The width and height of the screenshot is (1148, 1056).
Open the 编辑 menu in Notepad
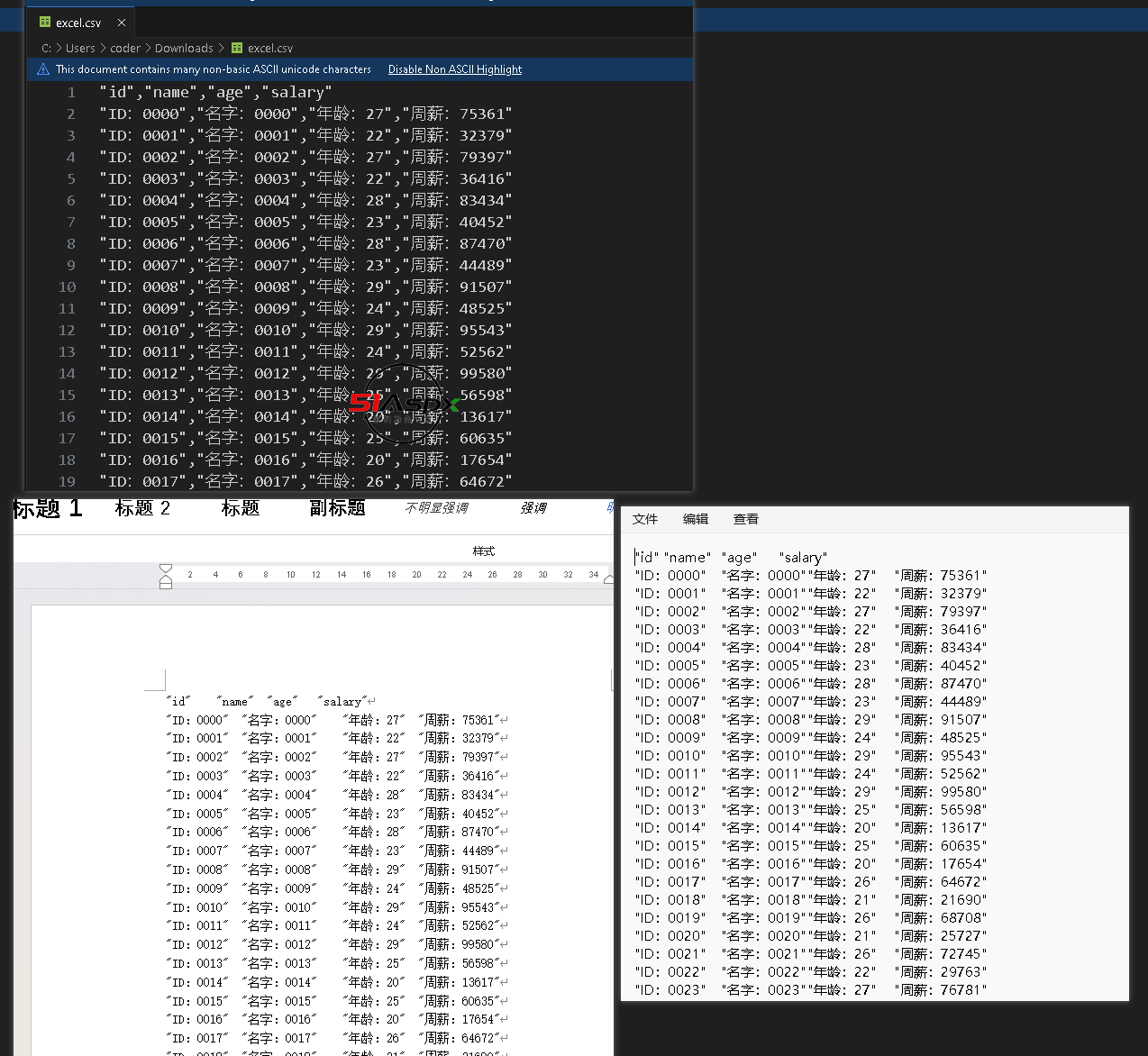pyautogui.click(x=695, y=519)
